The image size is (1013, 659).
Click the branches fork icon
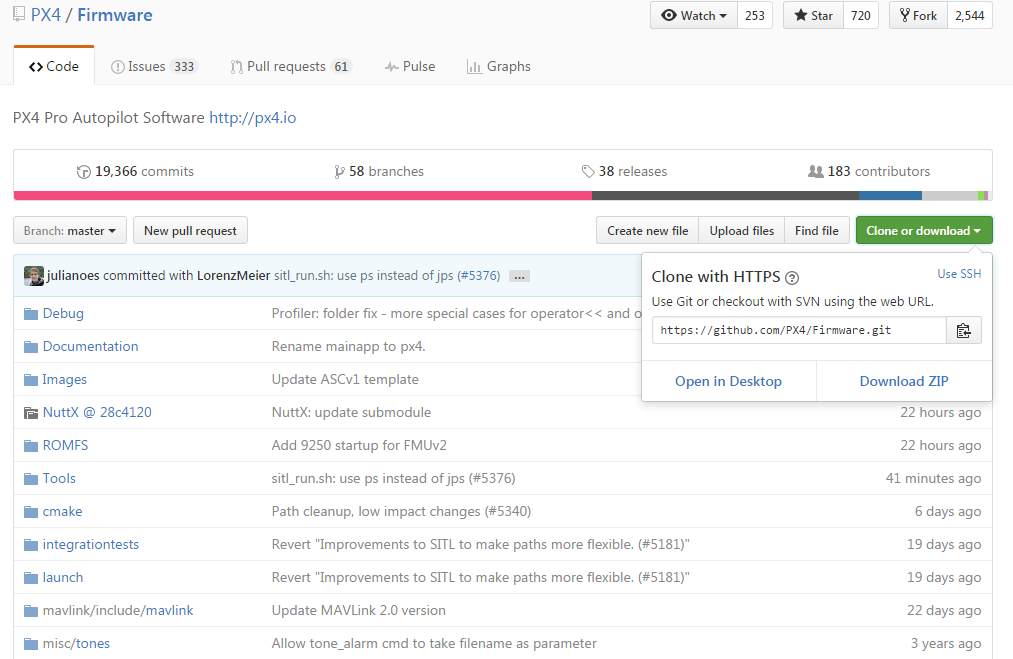click(x=339, y=172)
